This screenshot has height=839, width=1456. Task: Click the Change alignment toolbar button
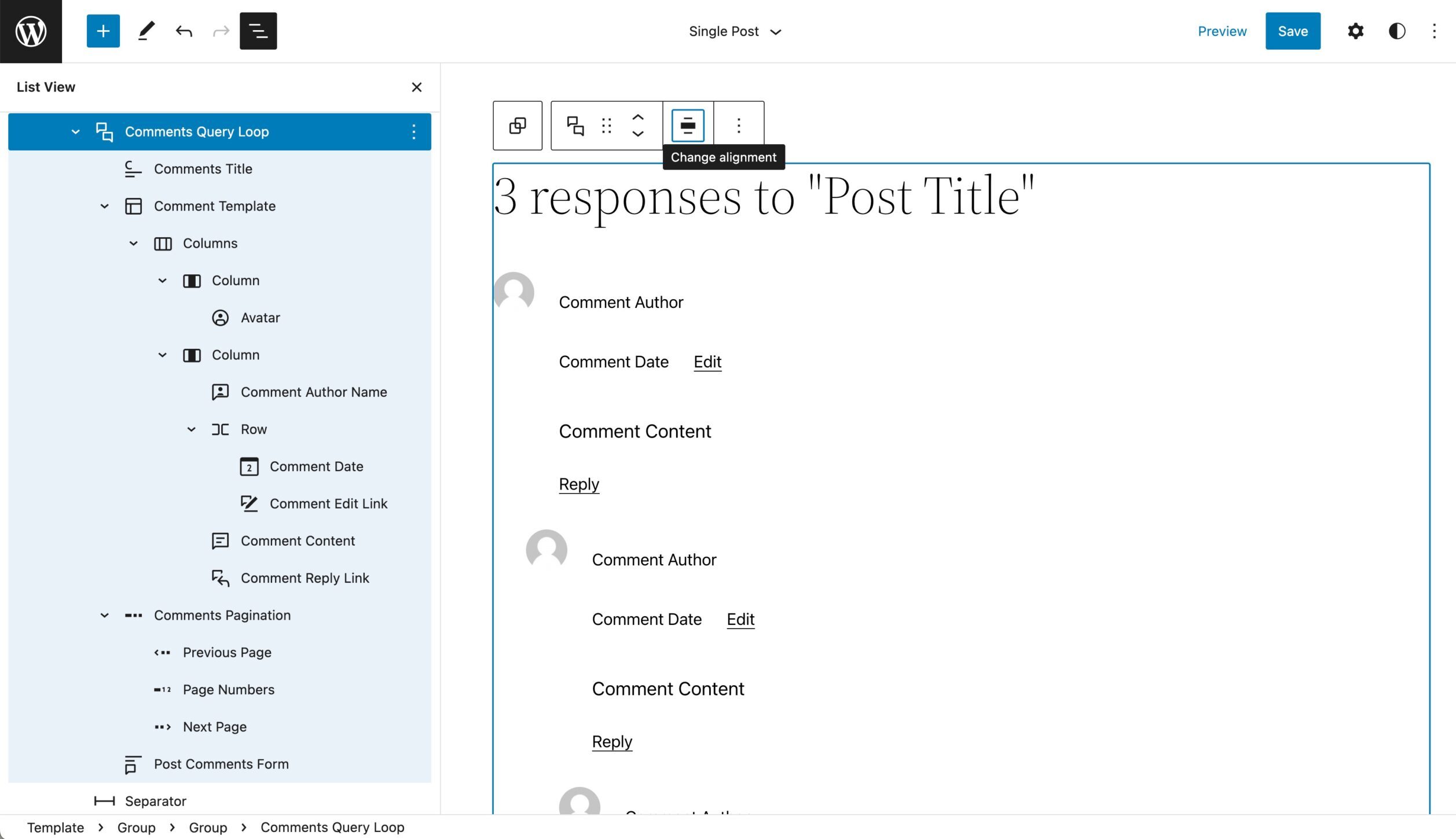pos(687,126)
